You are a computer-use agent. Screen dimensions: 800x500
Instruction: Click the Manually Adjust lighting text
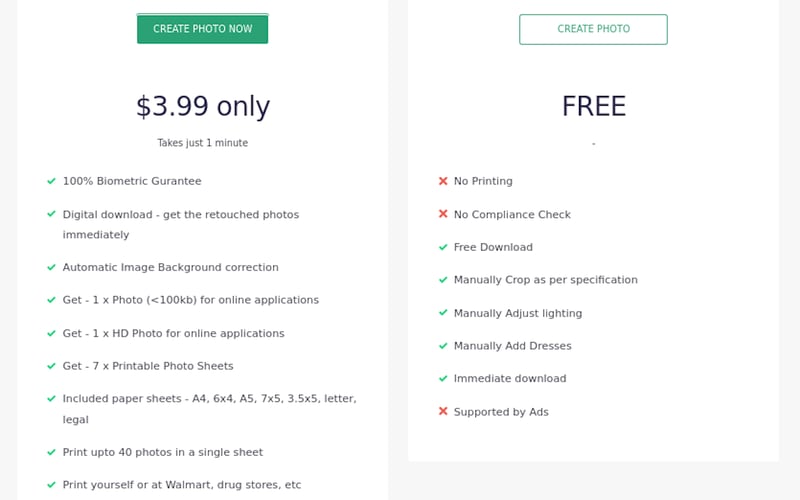point(517,313)
